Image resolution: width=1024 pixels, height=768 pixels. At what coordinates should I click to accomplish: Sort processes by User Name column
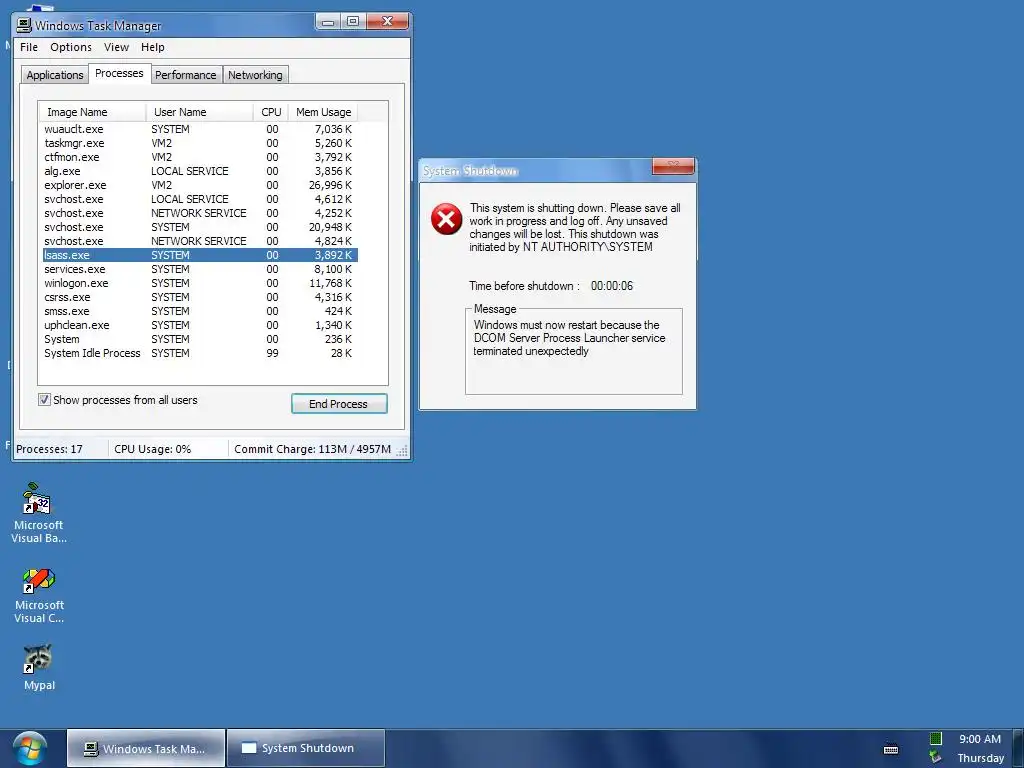[x=200, y=112]
